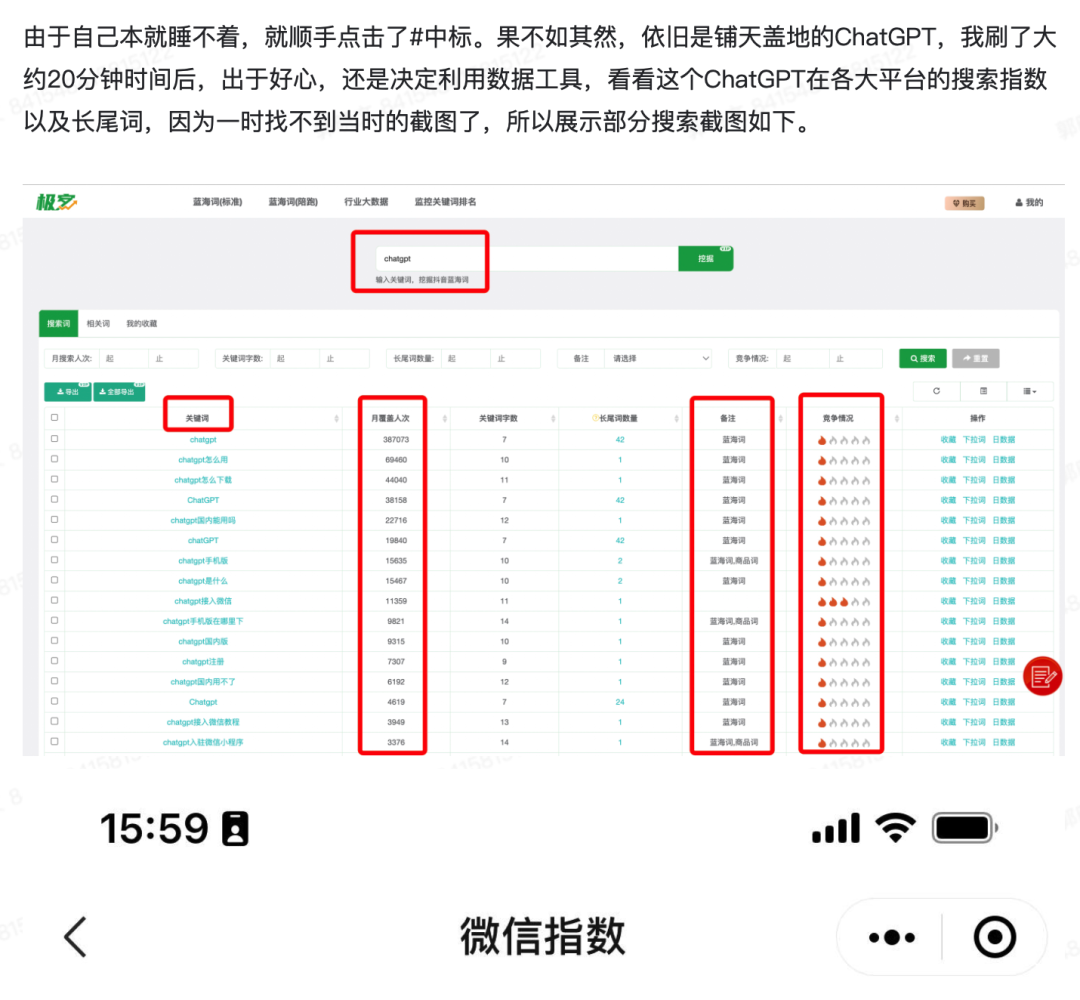
Task: Sort by 长尾词数量 column sort arrows
Action: (676, 419)
